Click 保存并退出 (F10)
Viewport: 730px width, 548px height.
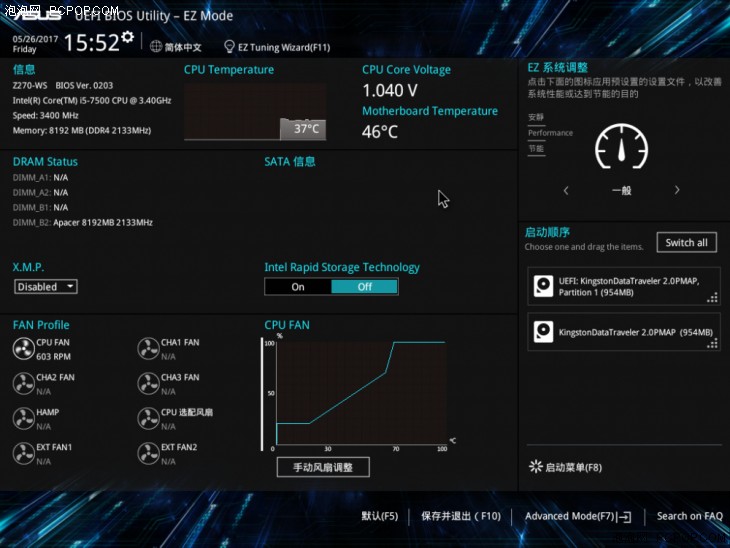[x=461, y=516]
